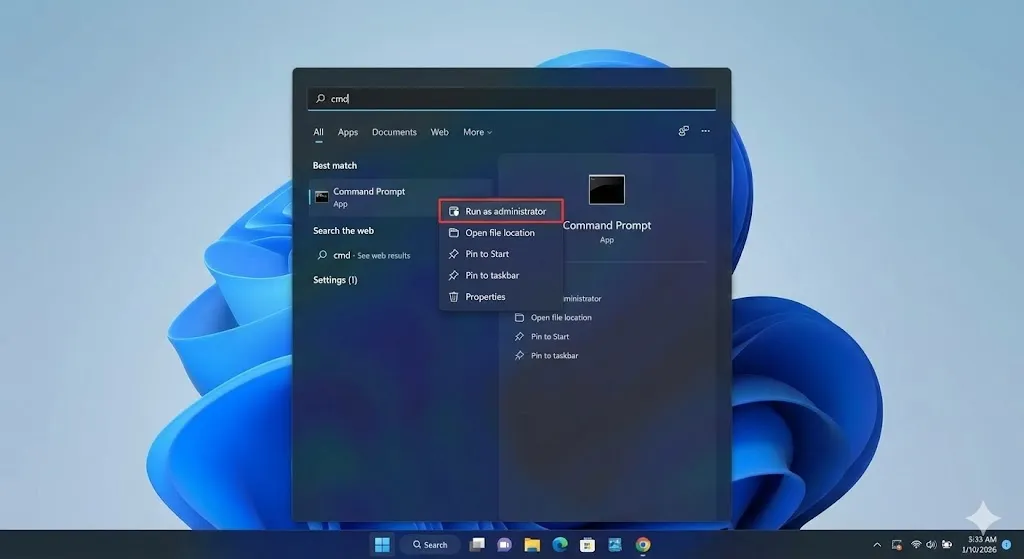This screenshot has height=559, width=1024.
Task: Open the three-dot search options menu
Action: pos(705,131)
